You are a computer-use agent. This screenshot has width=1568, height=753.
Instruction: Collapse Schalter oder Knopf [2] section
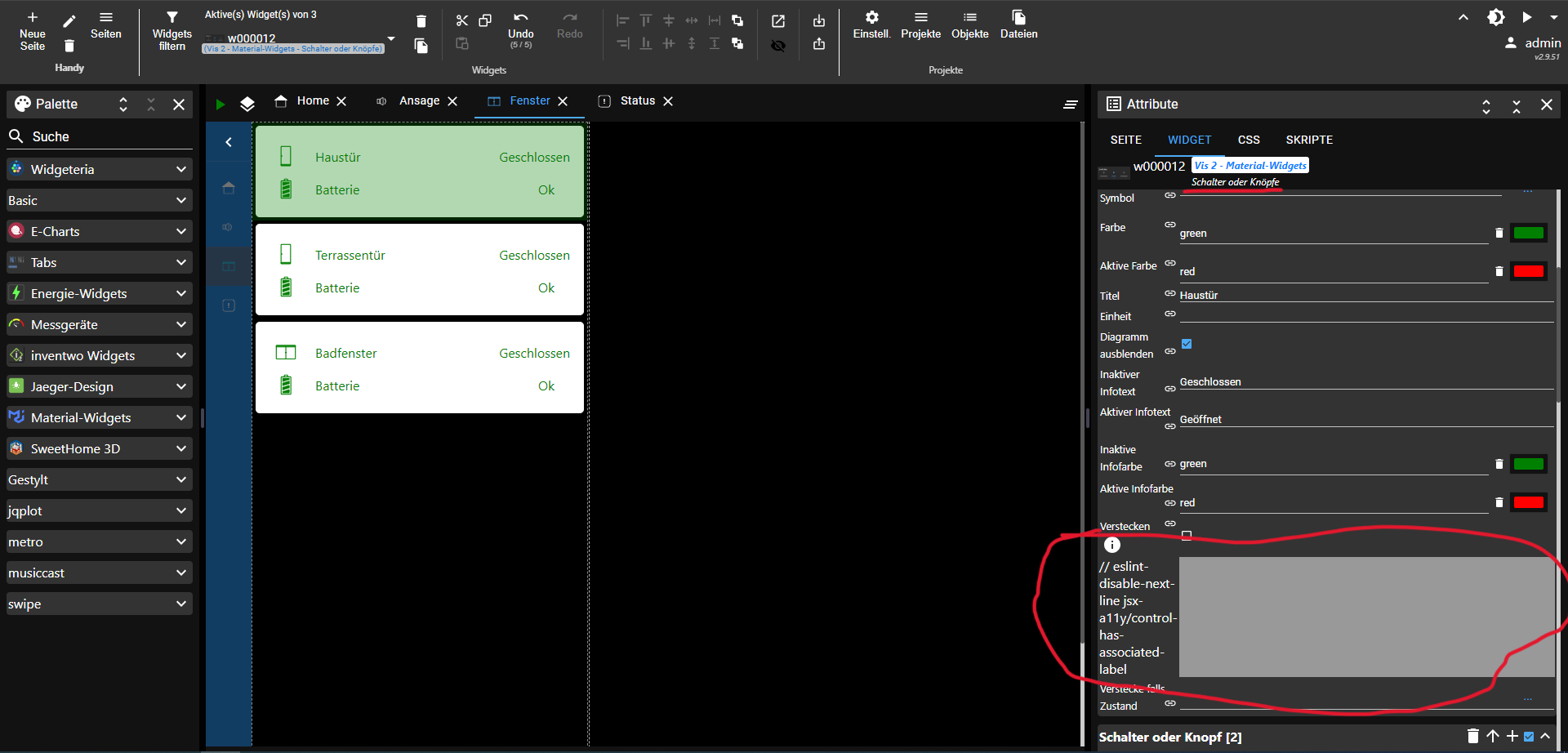click(1545, 736)
